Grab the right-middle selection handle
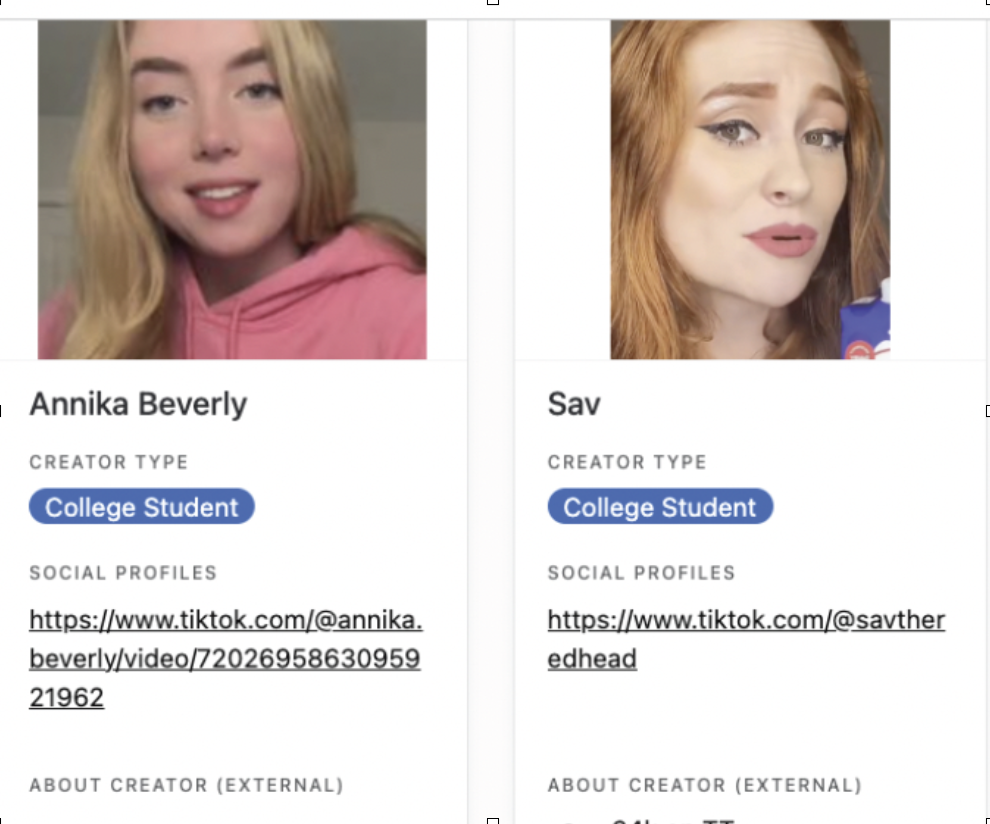This screenshot has width=990, height=824. point(988,411)
